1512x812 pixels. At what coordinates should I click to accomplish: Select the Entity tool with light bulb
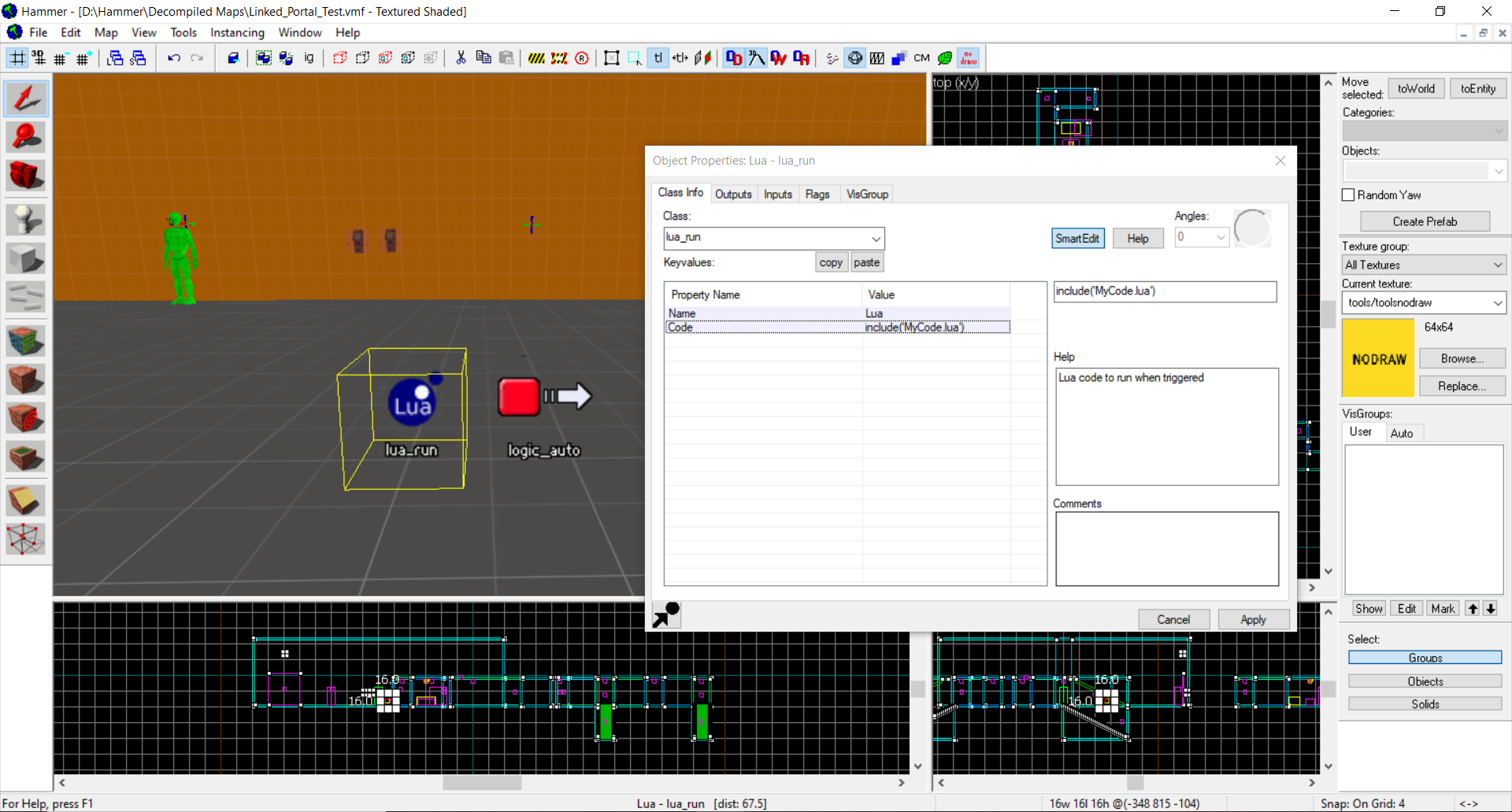26,220
